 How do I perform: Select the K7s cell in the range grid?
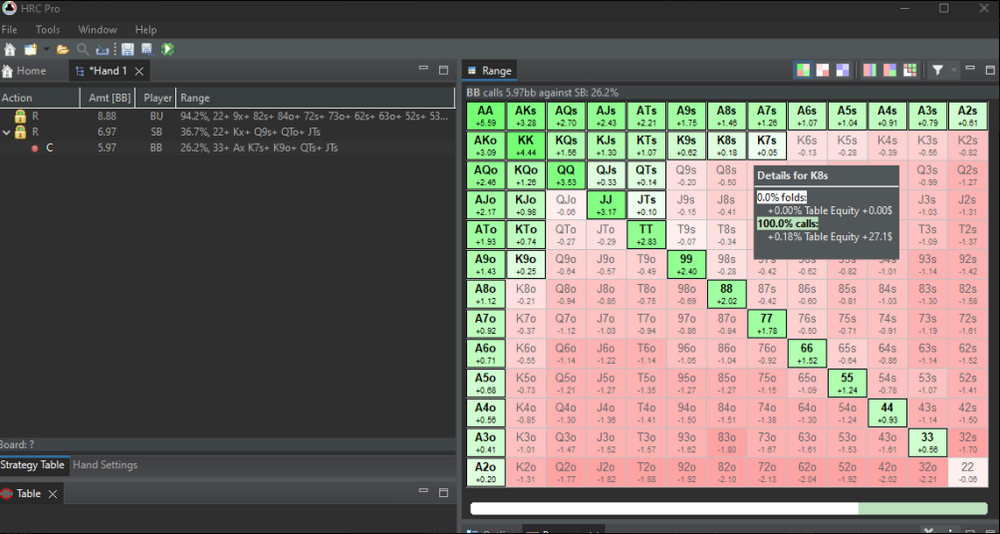[767, 145]
